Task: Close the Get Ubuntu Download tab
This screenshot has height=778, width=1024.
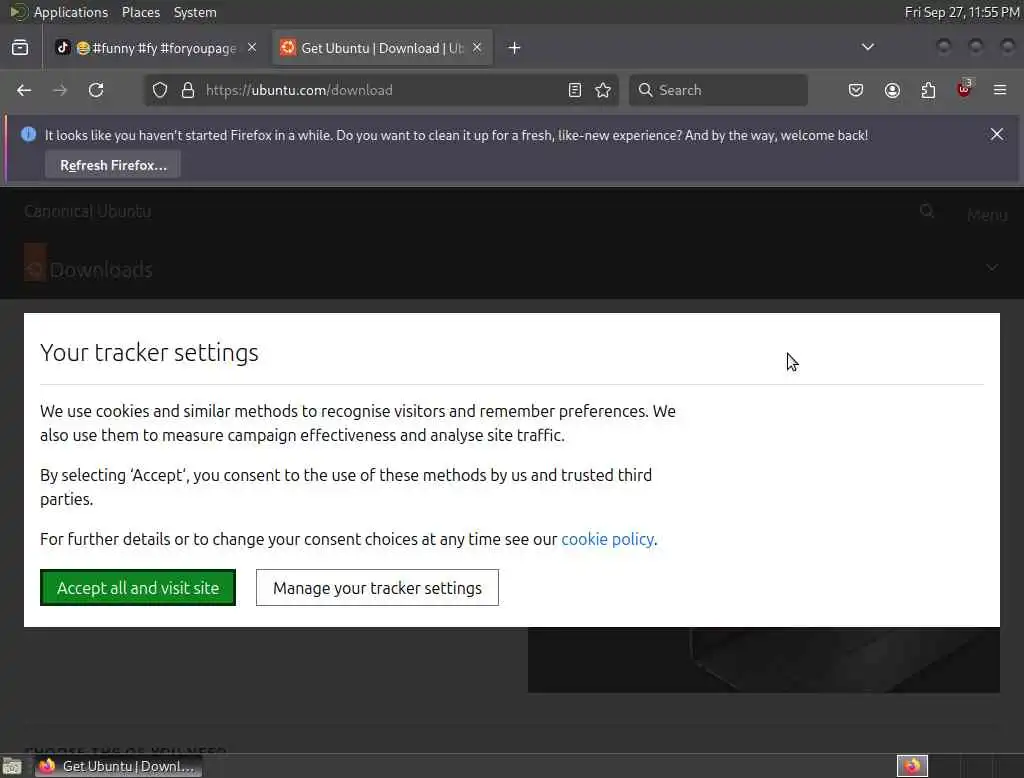Action: click(477, 48)
